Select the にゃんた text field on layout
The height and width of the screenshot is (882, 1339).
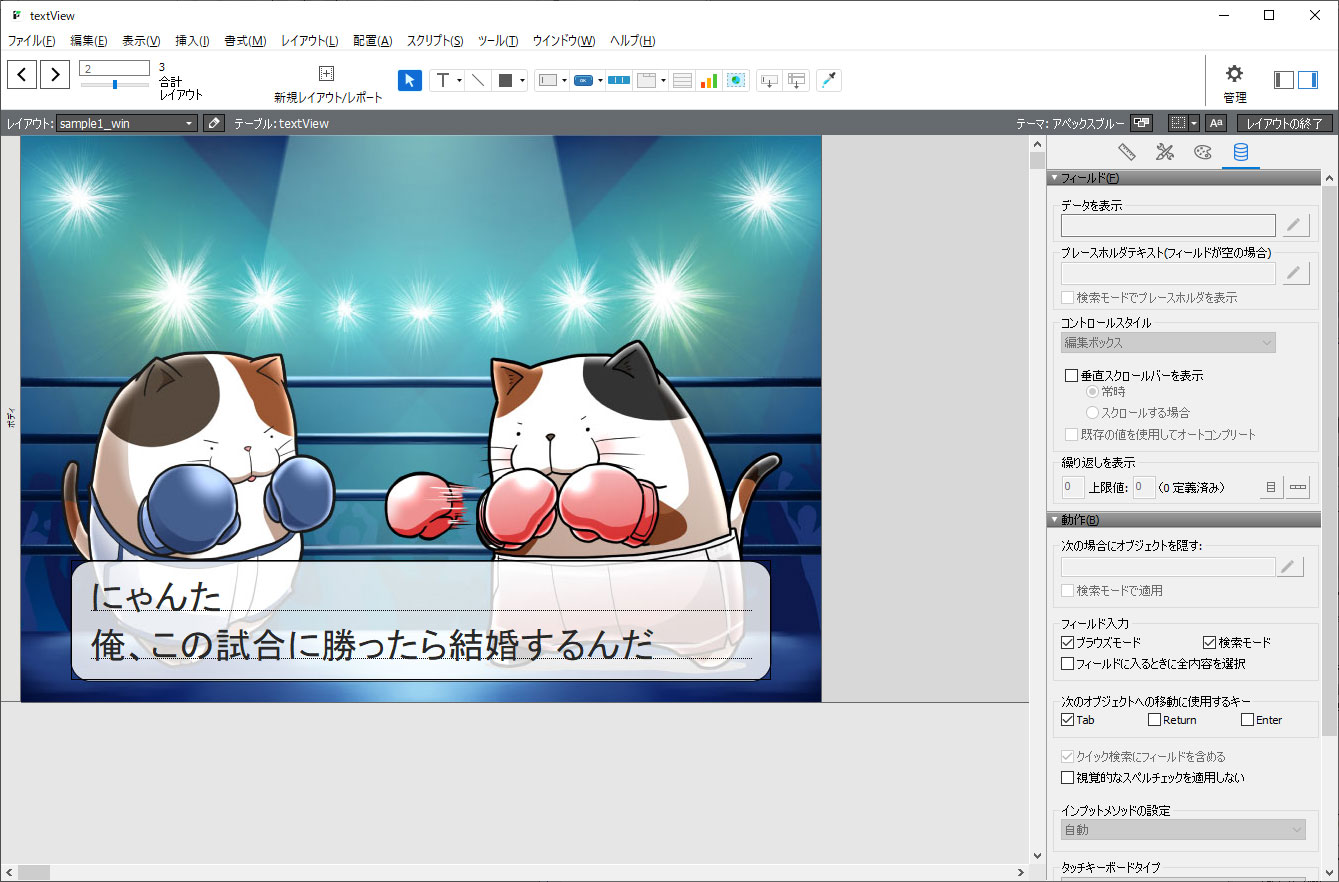(x=420, y=596)
